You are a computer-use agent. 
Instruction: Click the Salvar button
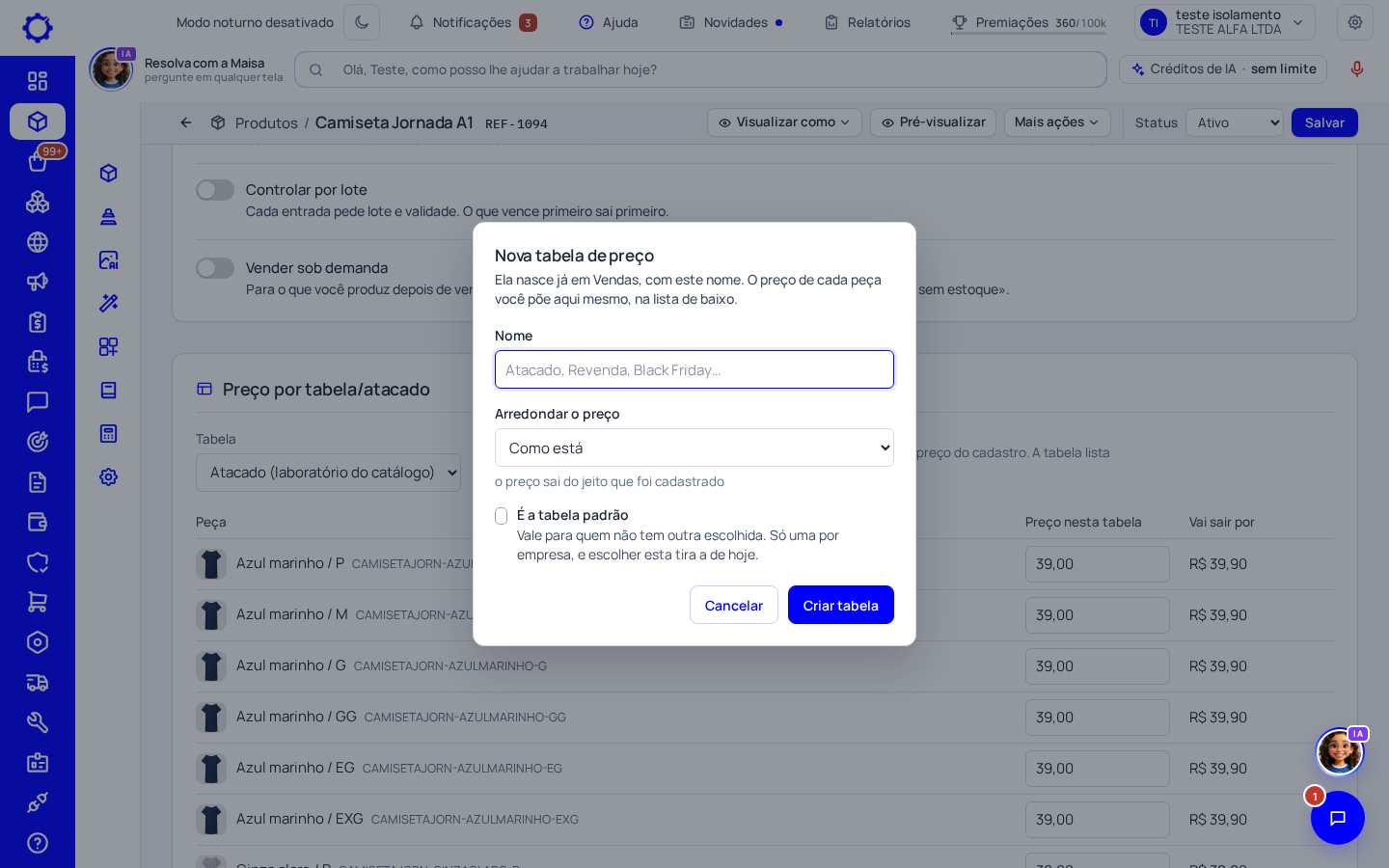coord(1324,122)
